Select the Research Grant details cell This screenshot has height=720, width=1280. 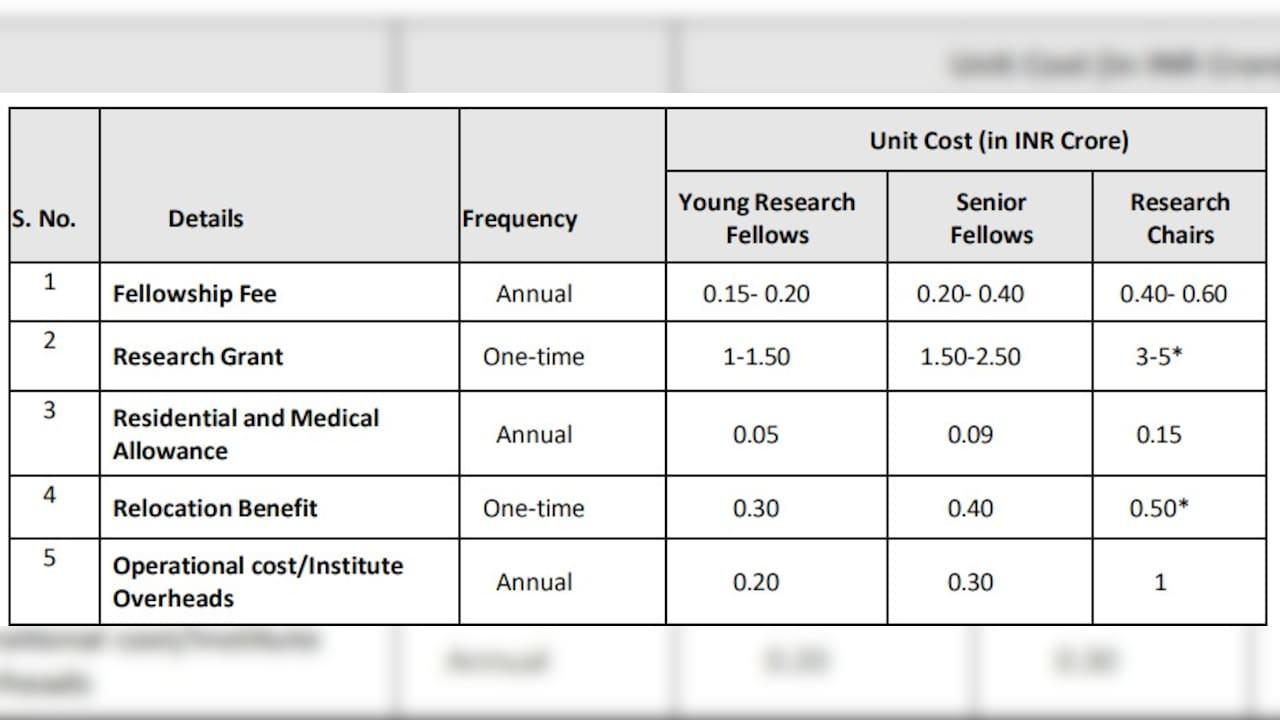coord(198,357)
